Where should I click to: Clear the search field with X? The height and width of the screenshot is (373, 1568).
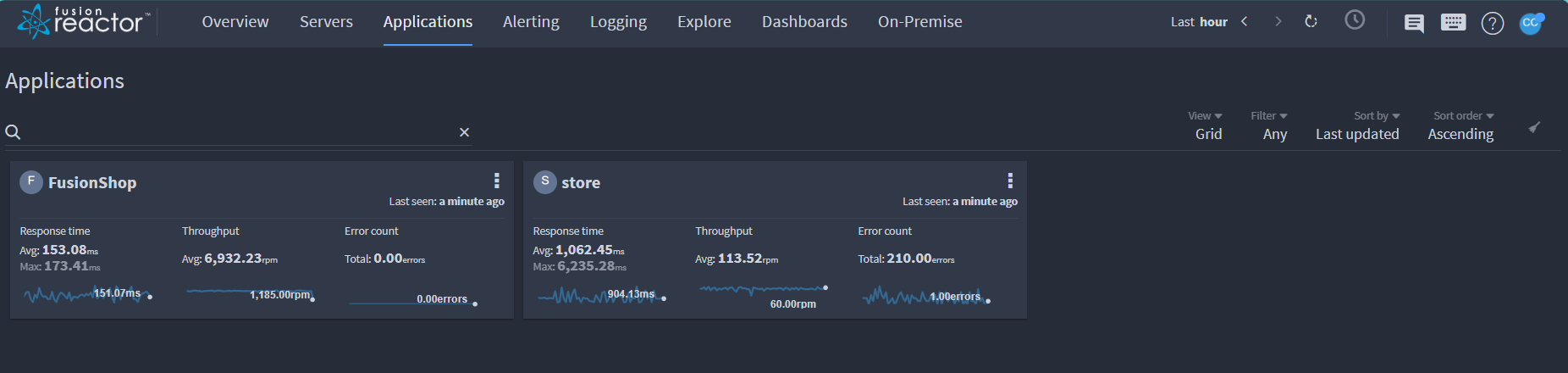464,132
